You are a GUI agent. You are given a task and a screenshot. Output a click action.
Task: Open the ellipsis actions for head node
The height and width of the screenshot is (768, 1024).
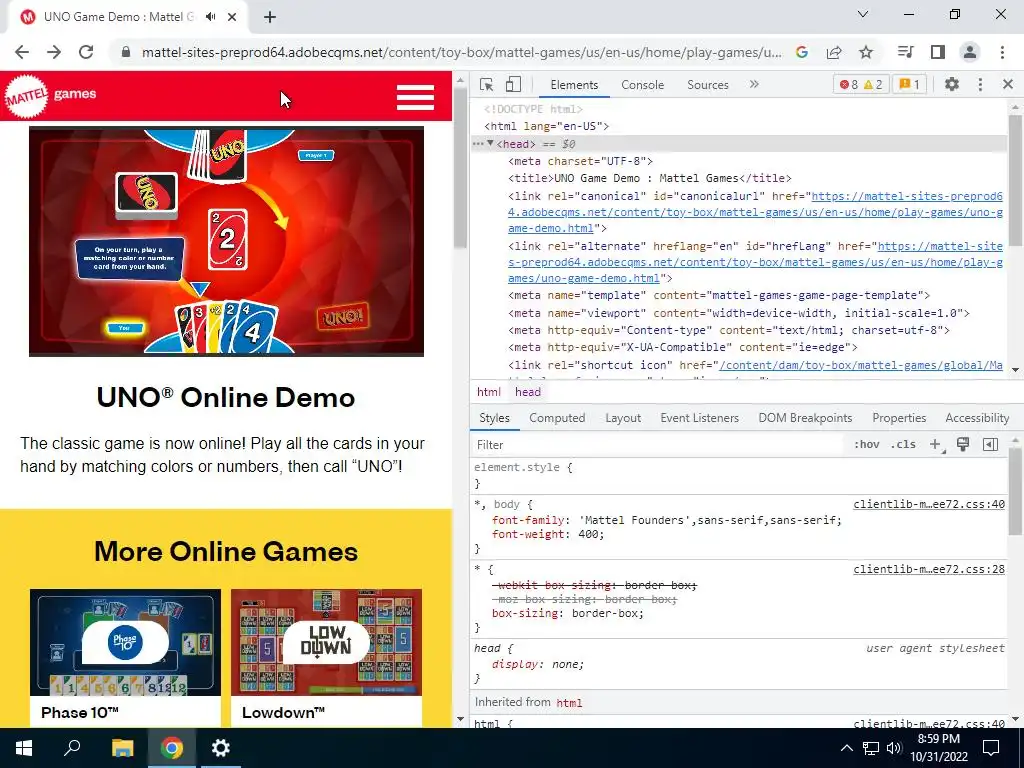pyautogui.click(x=477, y=144)
